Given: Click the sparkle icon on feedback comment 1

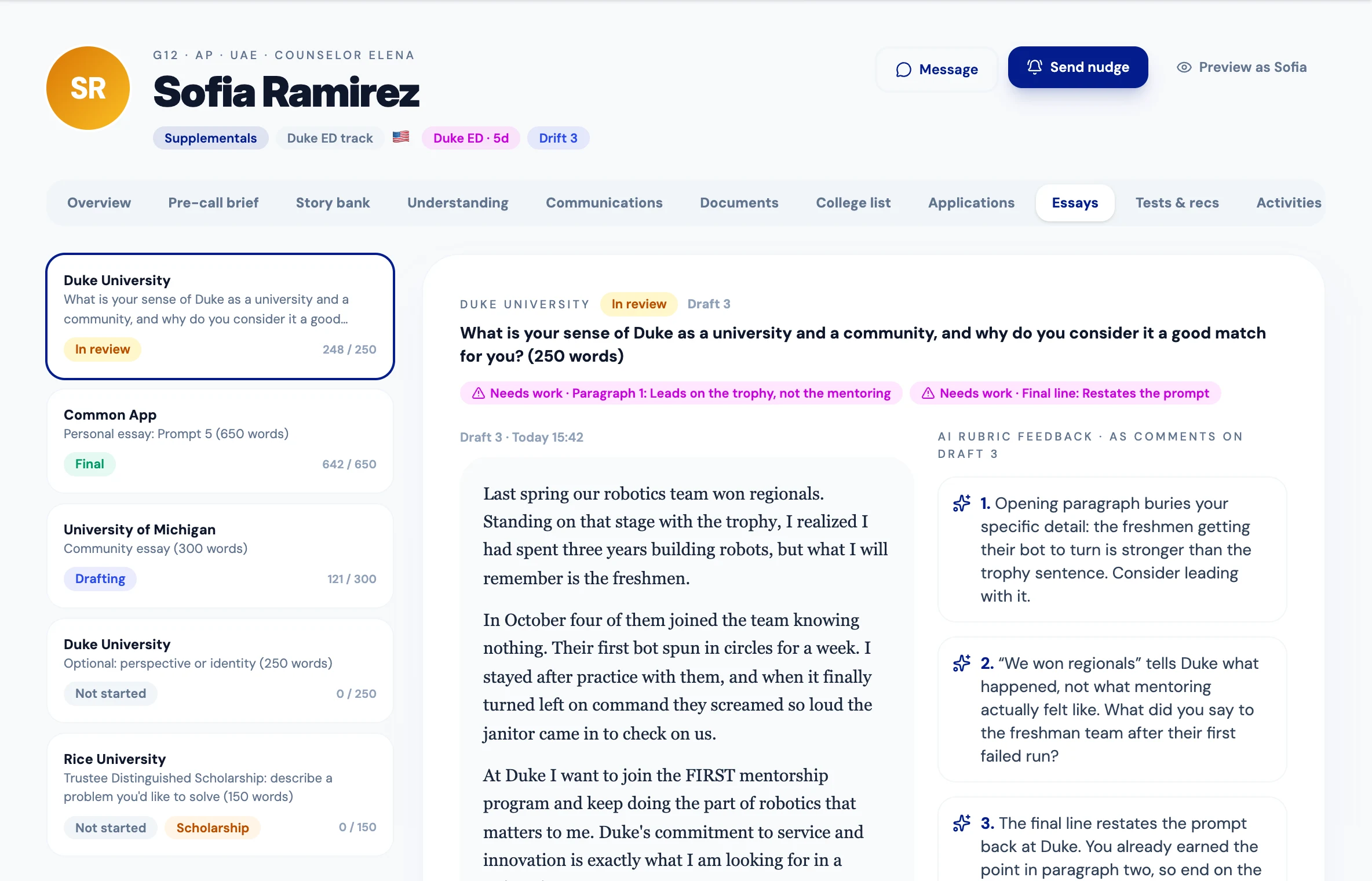Looking at the screenshot, I should [962, 503].
